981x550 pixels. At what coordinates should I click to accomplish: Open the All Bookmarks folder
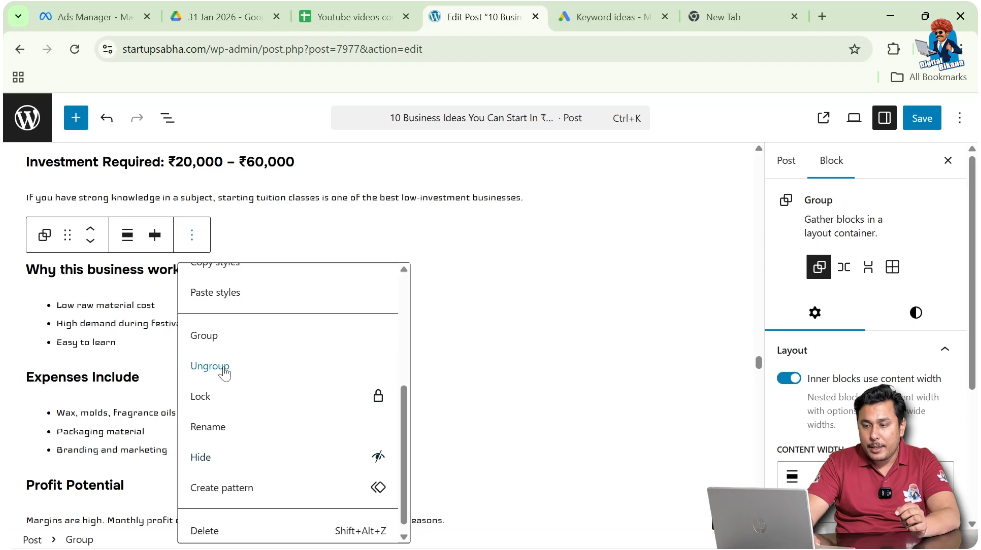coord(929,77)
